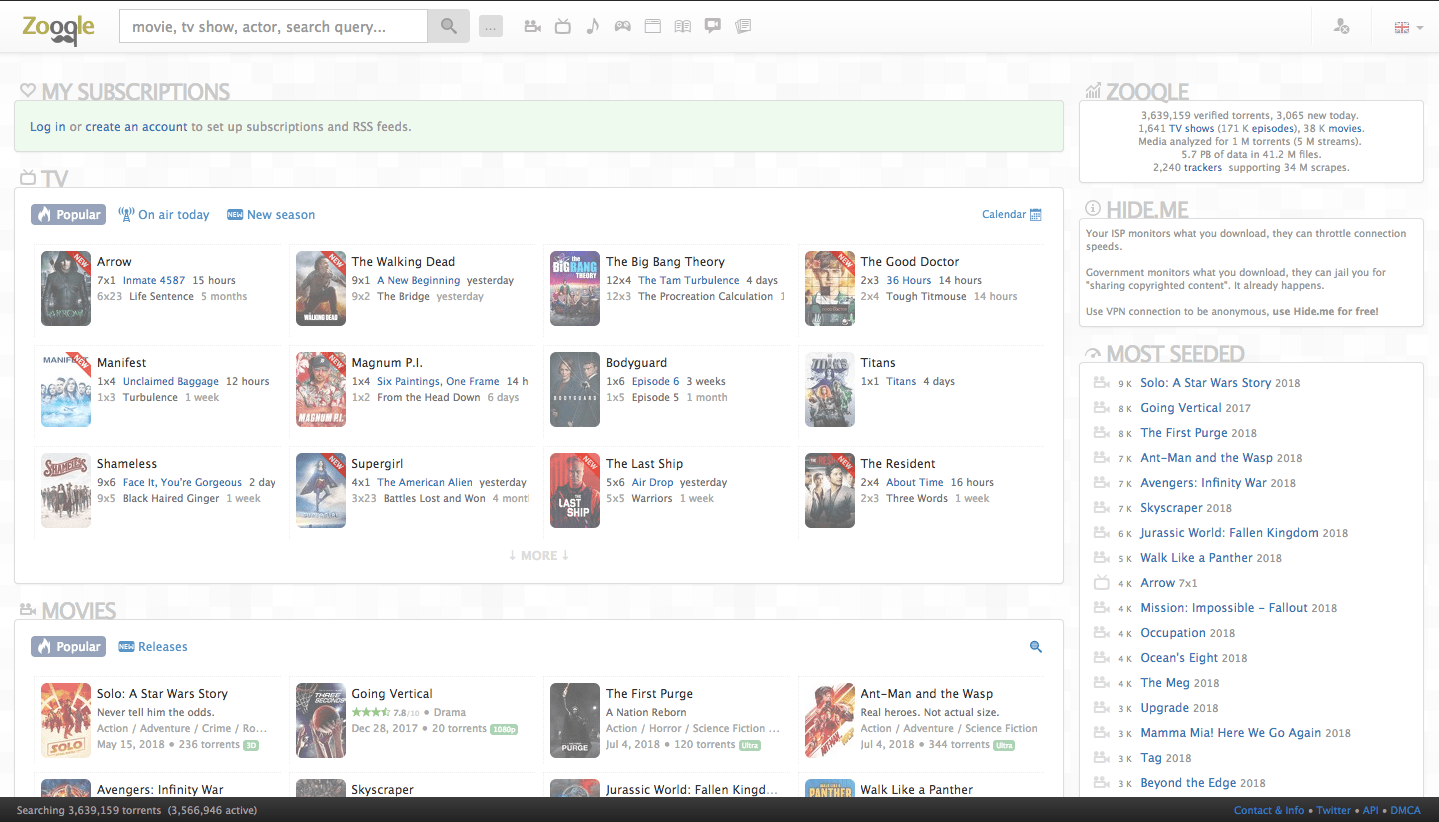
Task: Open the papers documents category icon
Action: [743, 26]
